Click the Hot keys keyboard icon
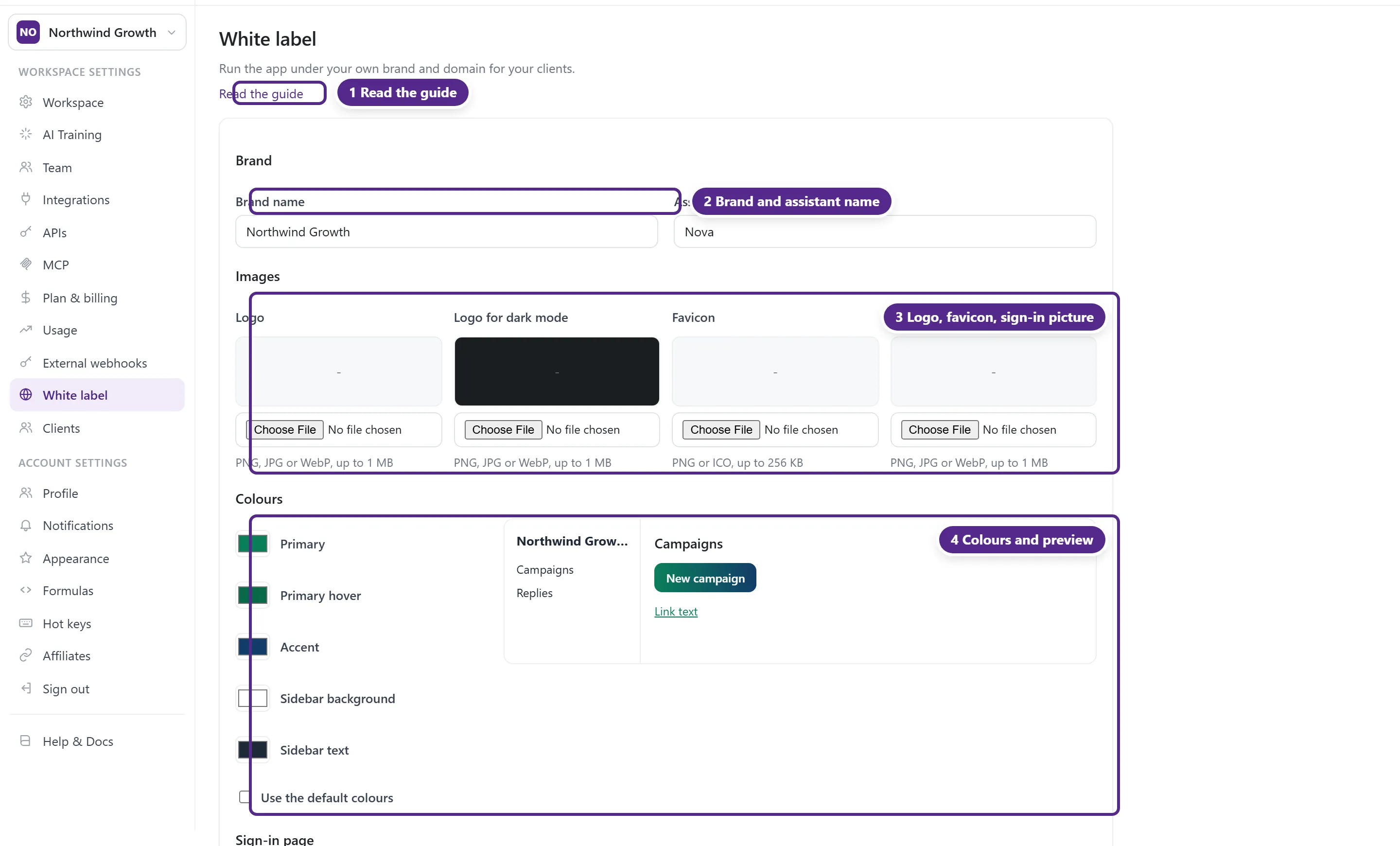The width and height of the screenshot is (1400, 846). 26,623
